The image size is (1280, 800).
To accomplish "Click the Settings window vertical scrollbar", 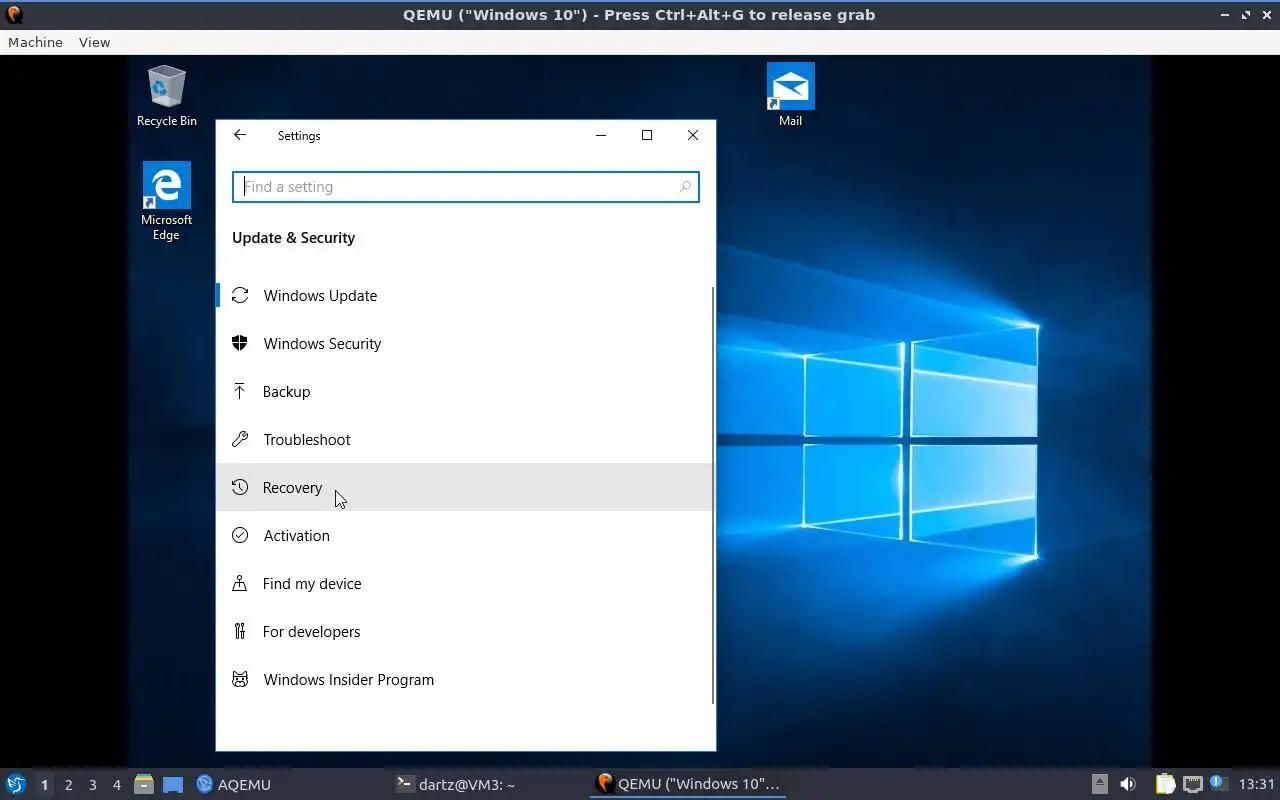I will point(713,495).
